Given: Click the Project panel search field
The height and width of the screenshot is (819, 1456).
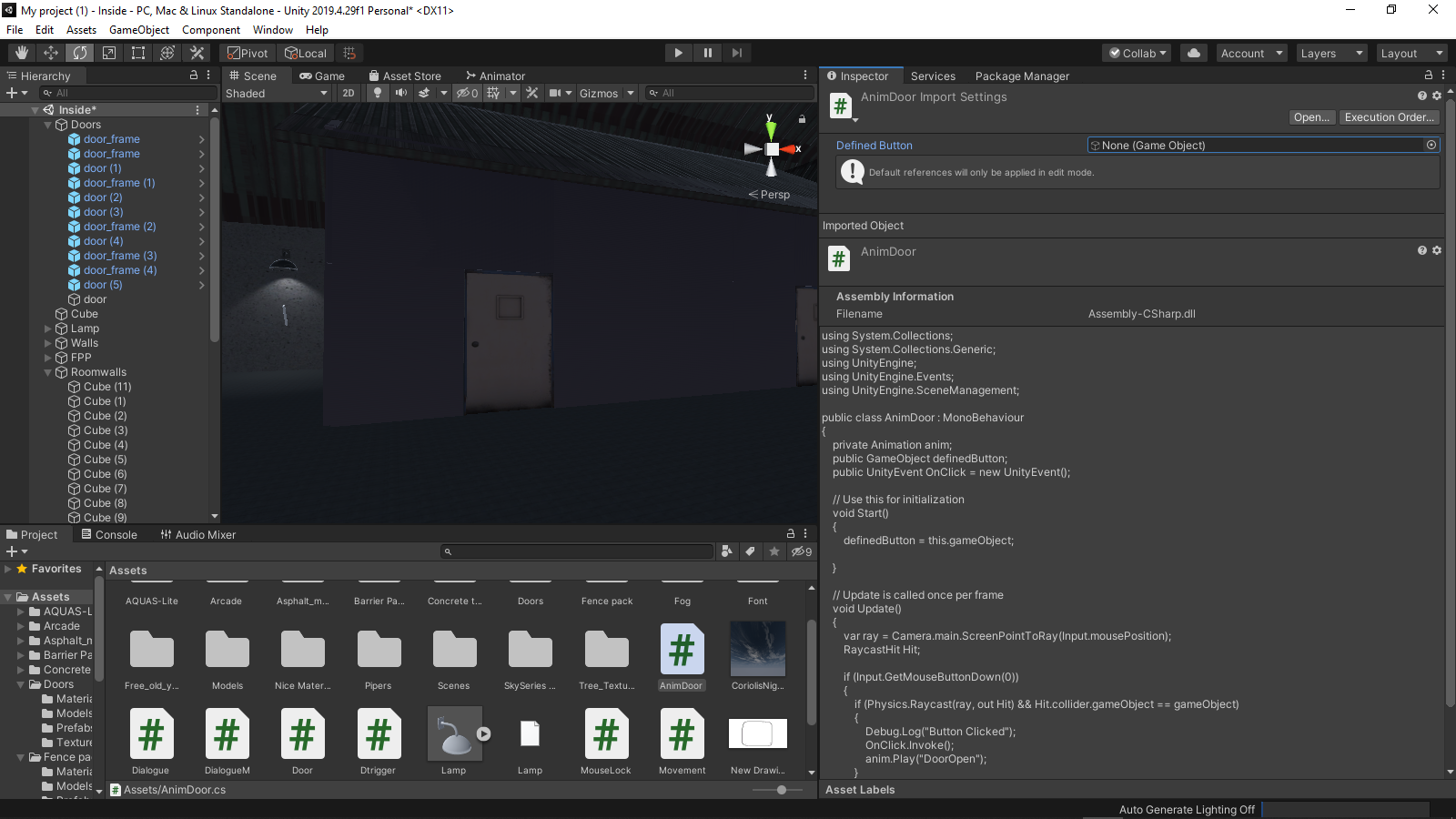Looking at the screenshot, I should 578,551.
